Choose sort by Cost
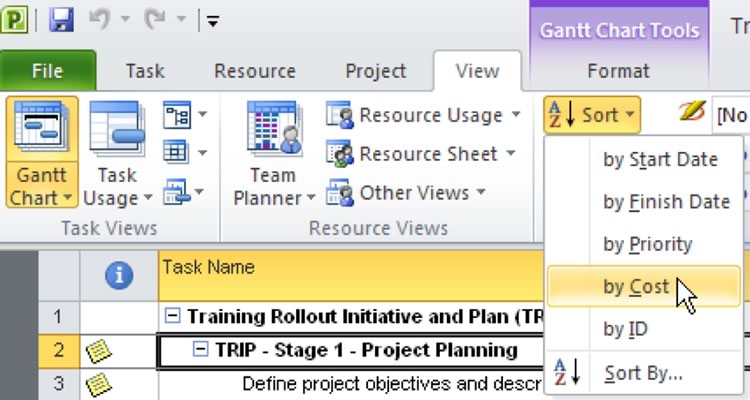Viewport: 750px width, 400px height. pos(636,287)
